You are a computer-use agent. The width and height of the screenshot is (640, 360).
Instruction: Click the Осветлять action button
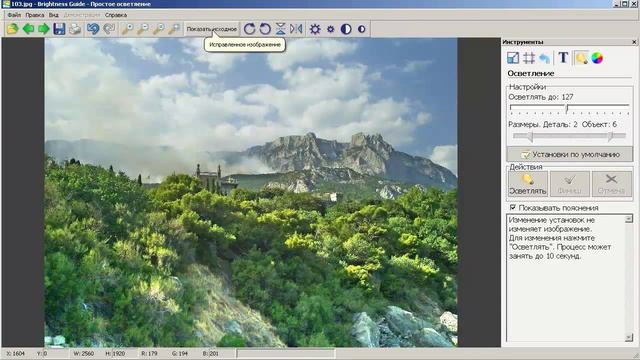[x=528, y=184]
